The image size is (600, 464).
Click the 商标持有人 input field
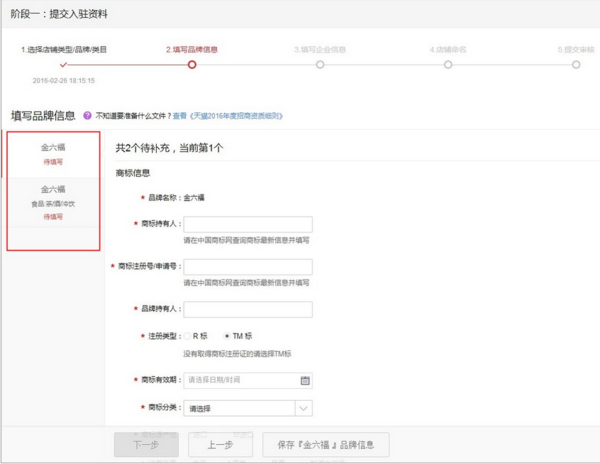point(248,224)
